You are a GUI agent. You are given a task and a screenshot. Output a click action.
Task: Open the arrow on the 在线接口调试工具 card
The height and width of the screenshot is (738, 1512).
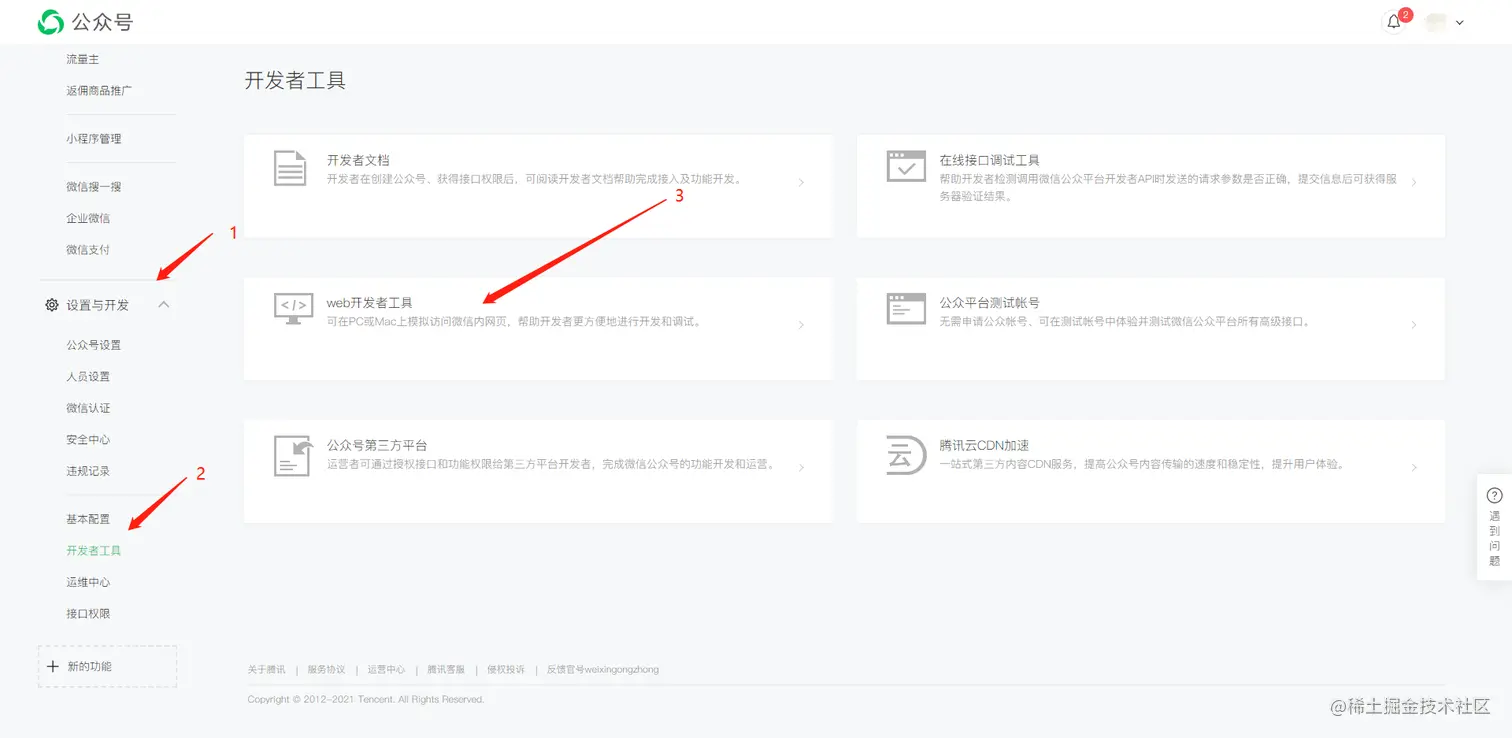(x=1413, y=183)
